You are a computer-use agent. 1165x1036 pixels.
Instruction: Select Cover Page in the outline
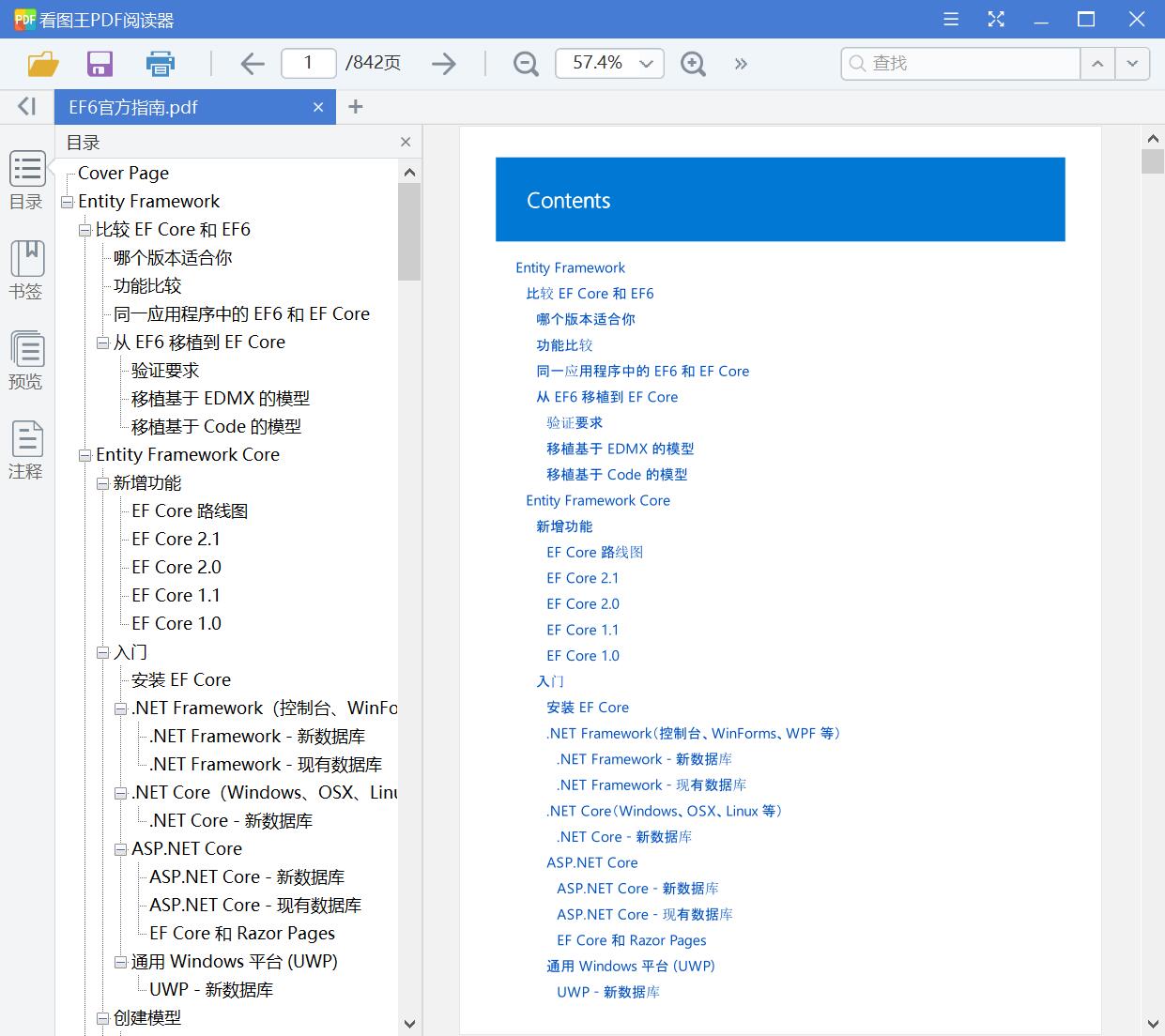[123, 173]
